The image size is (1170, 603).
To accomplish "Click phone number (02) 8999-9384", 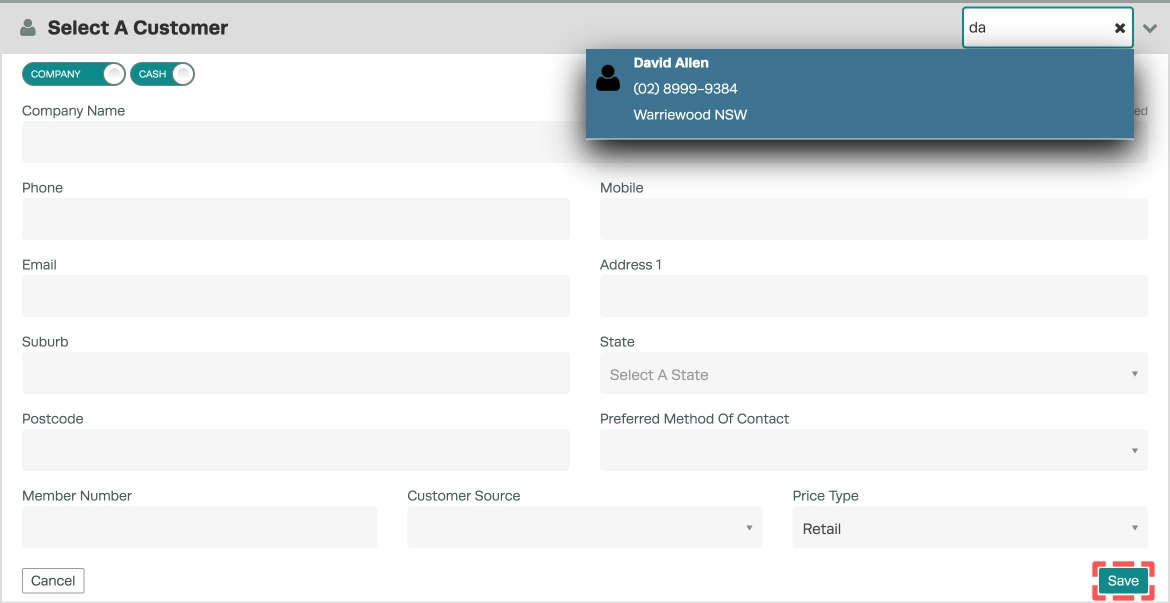I will pyautogui.click(x=685, y=89).
